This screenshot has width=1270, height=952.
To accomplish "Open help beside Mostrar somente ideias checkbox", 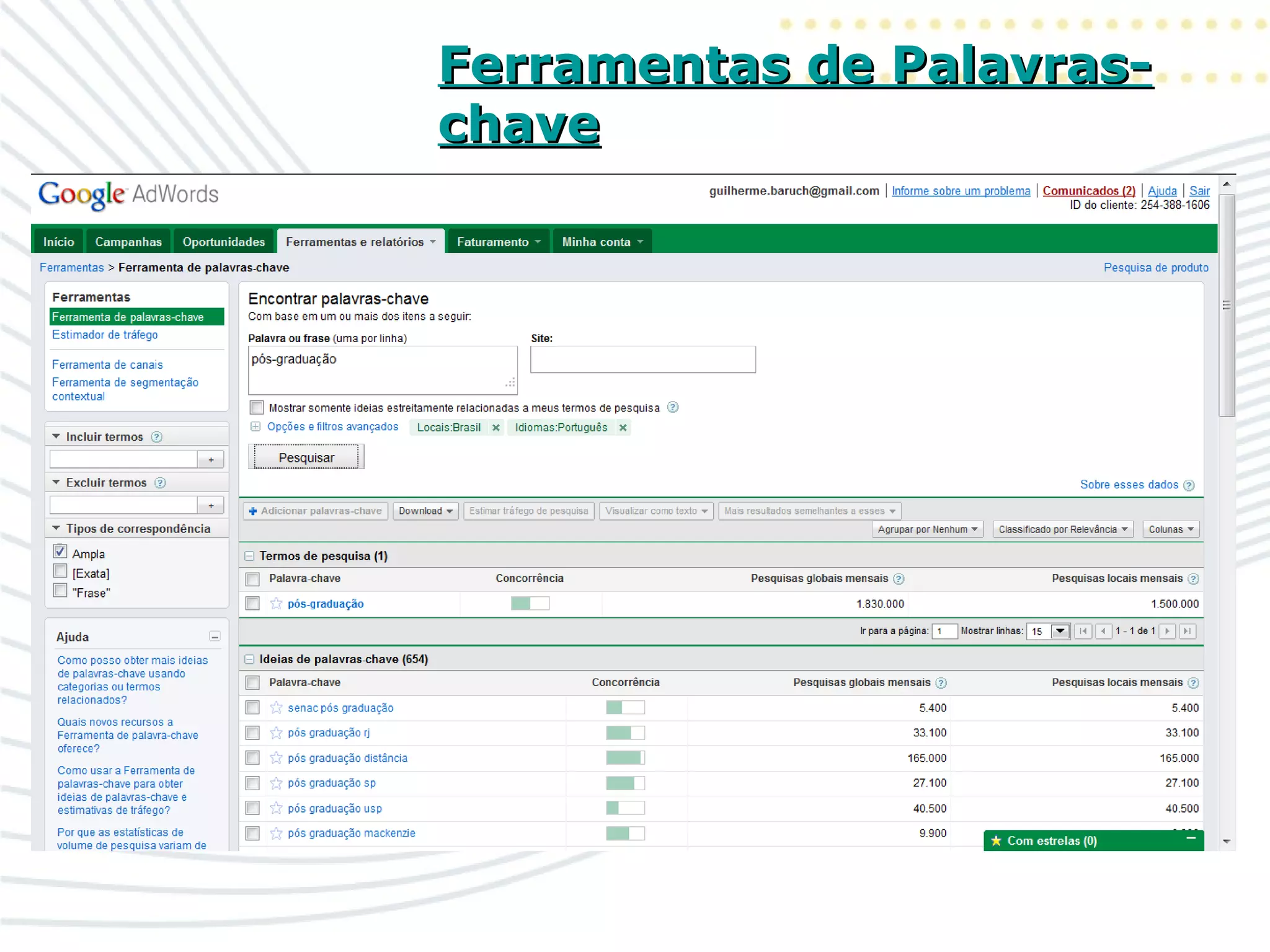I will click(673, 407).
